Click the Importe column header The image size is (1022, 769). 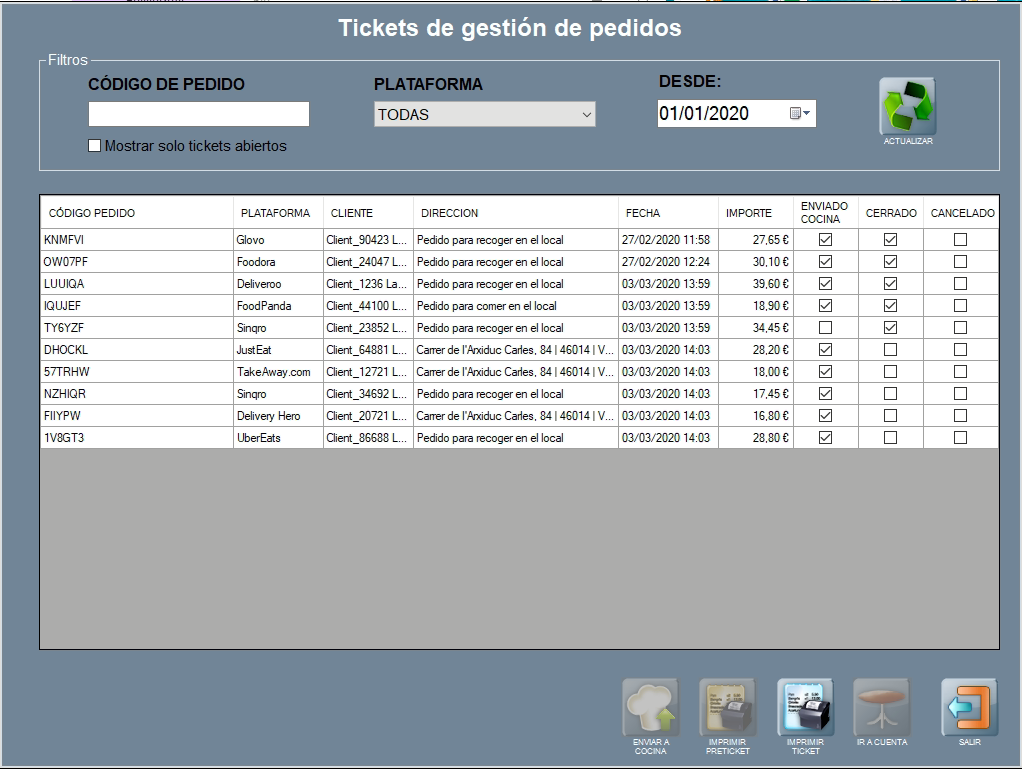749,213
